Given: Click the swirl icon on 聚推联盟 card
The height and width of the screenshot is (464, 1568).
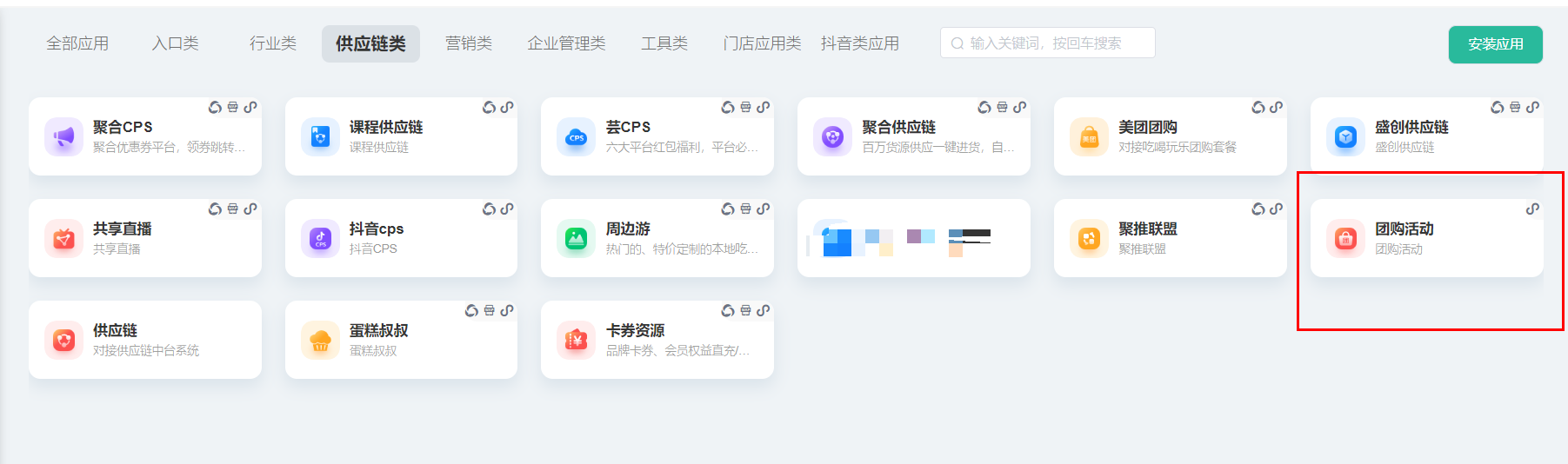Looking at the screenshot, I should 1258,209.
